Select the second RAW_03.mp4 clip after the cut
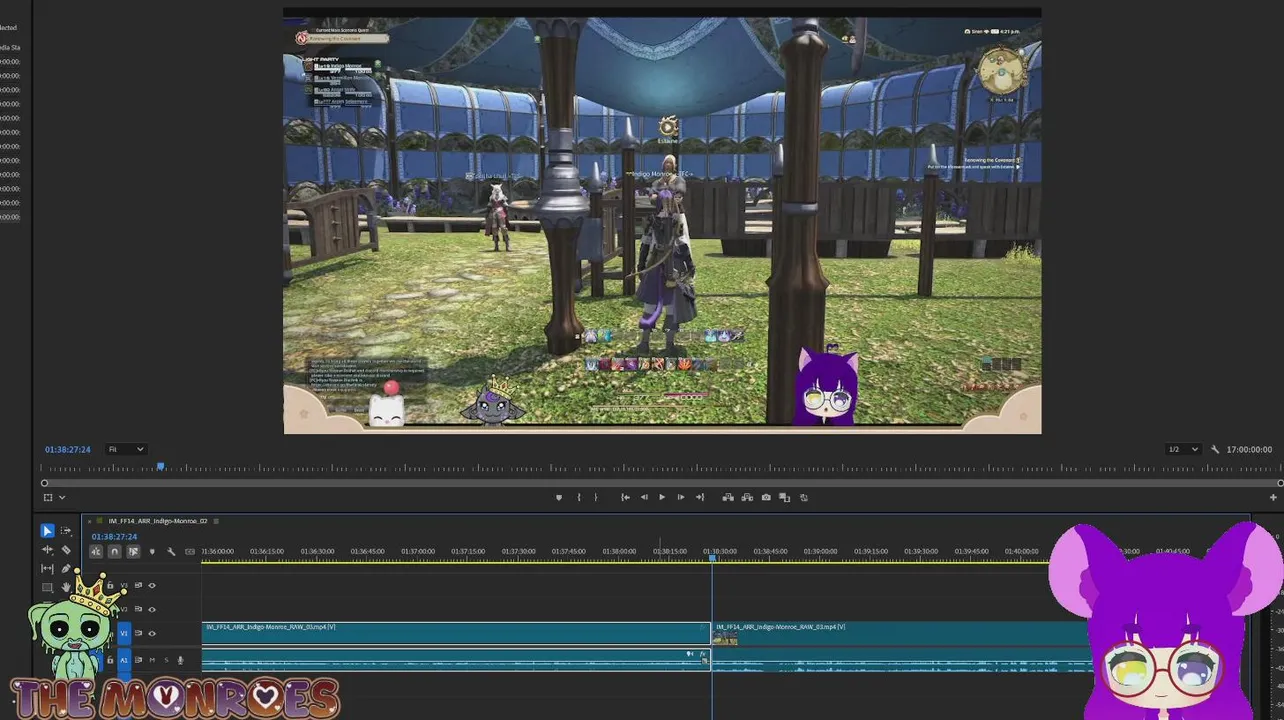The height and width of the screenshot is (720, 1284). pyautogui.click(x=900, y=633)
